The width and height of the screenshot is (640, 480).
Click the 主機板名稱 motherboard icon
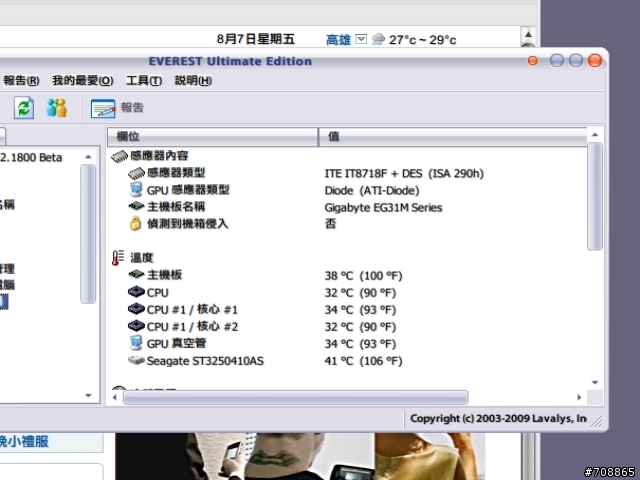point(136,207)
